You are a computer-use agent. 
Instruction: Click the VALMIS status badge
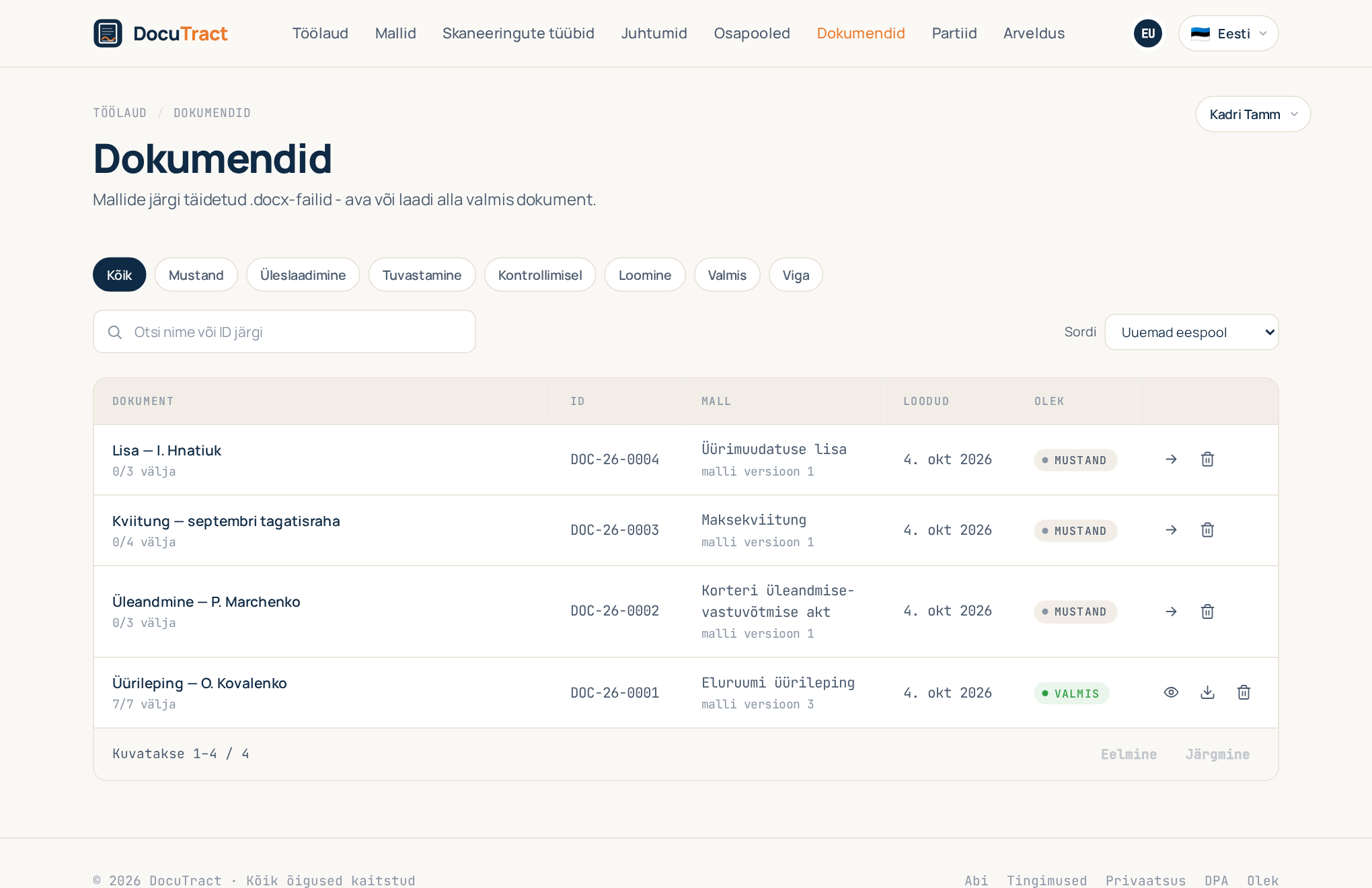(1071, 694)
